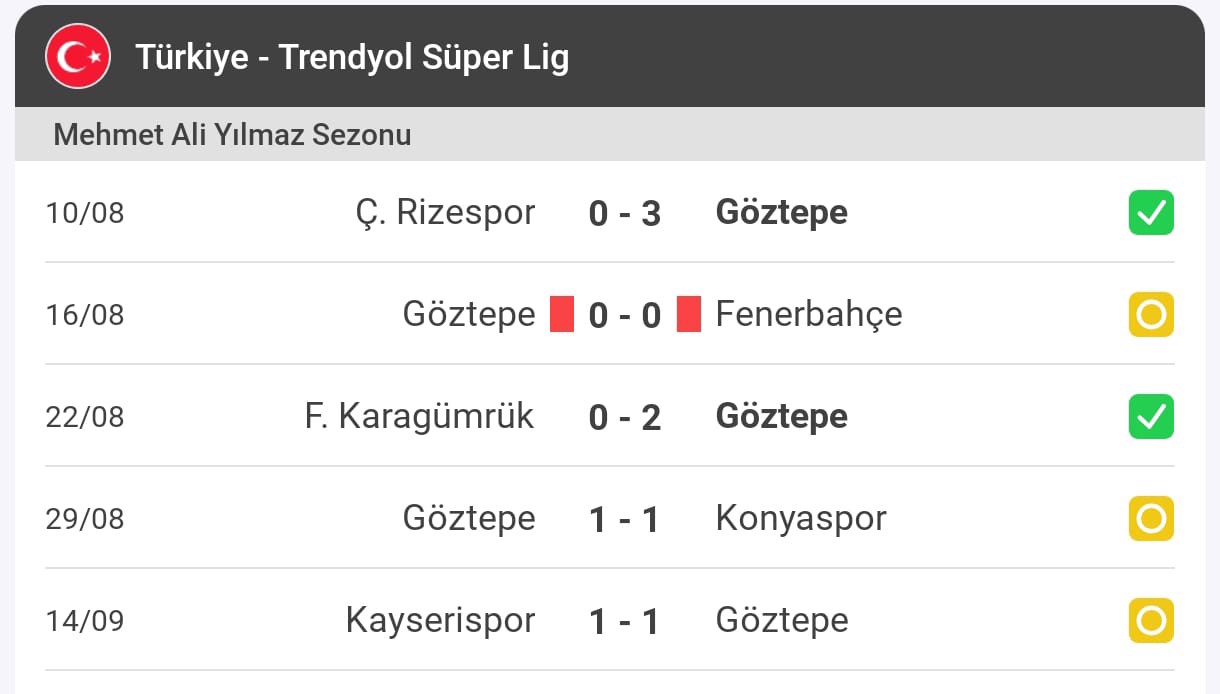
Task: Click the Türkiye flag icon
Action: point(77,57)
